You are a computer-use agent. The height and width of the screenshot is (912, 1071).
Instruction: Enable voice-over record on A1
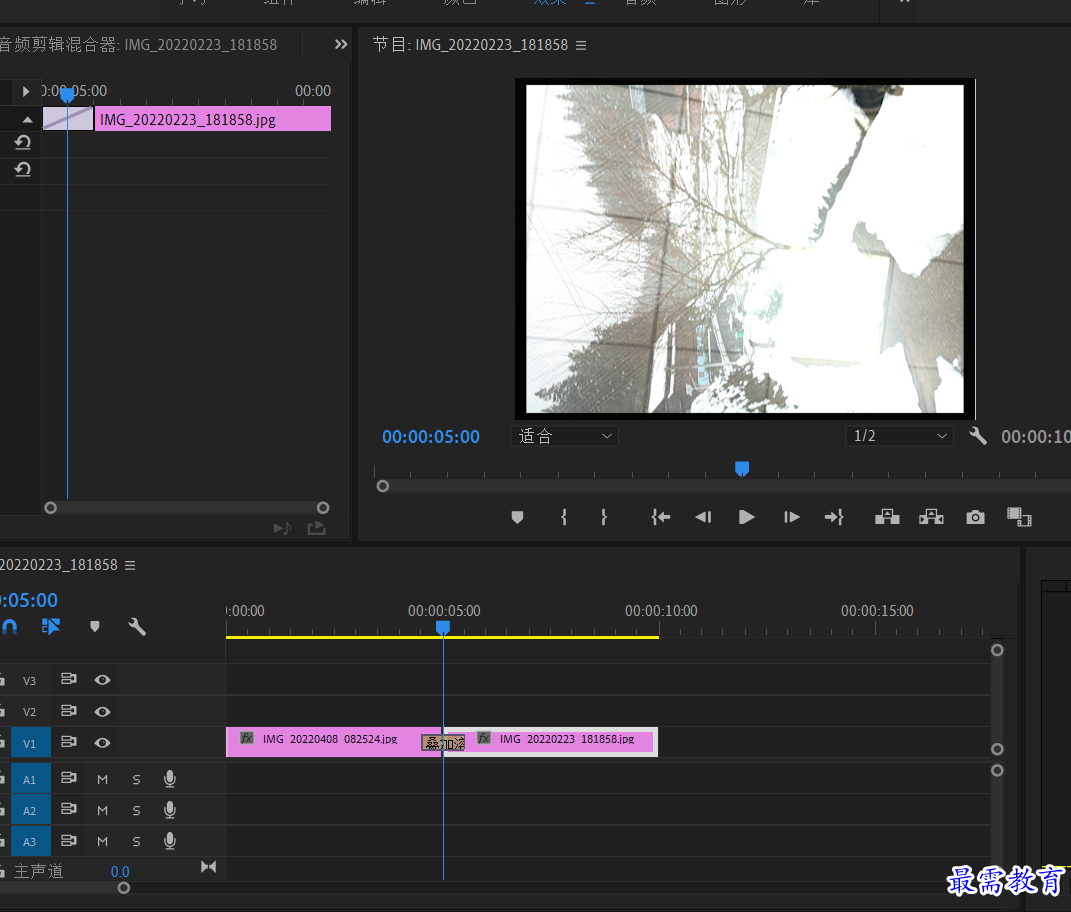pyautogui.click(x=170, y=779)
